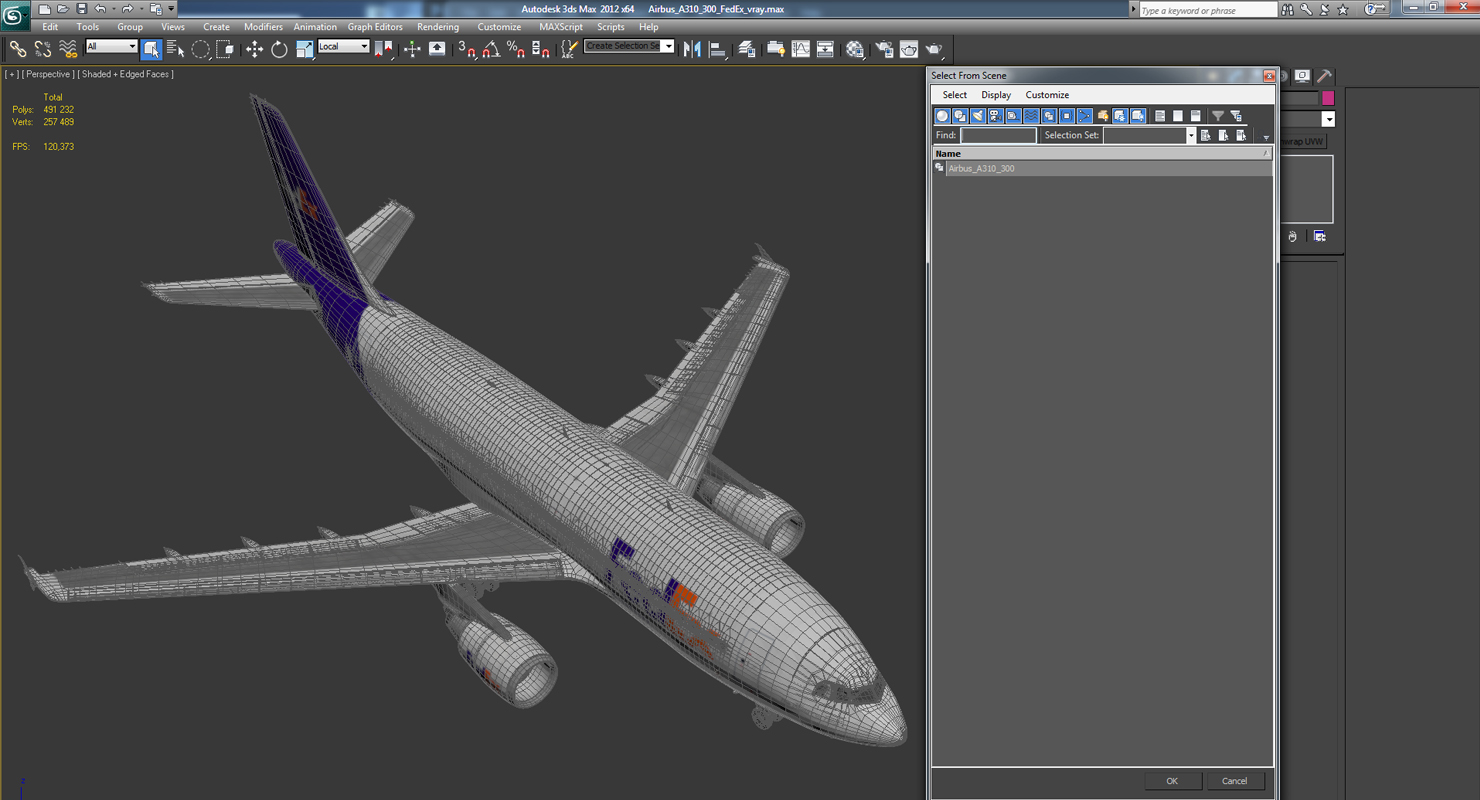Activate Select and Rotate tool

click(x=280, y=48)
